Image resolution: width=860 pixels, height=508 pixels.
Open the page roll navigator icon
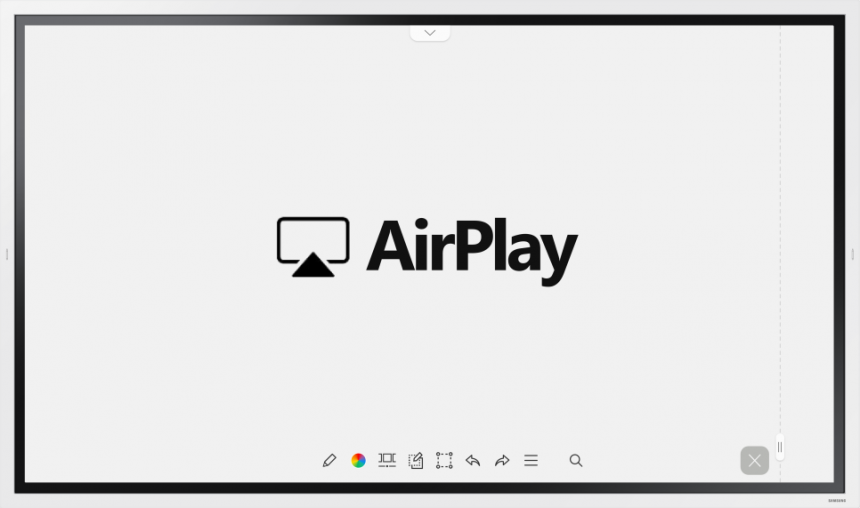click(387, 460)
